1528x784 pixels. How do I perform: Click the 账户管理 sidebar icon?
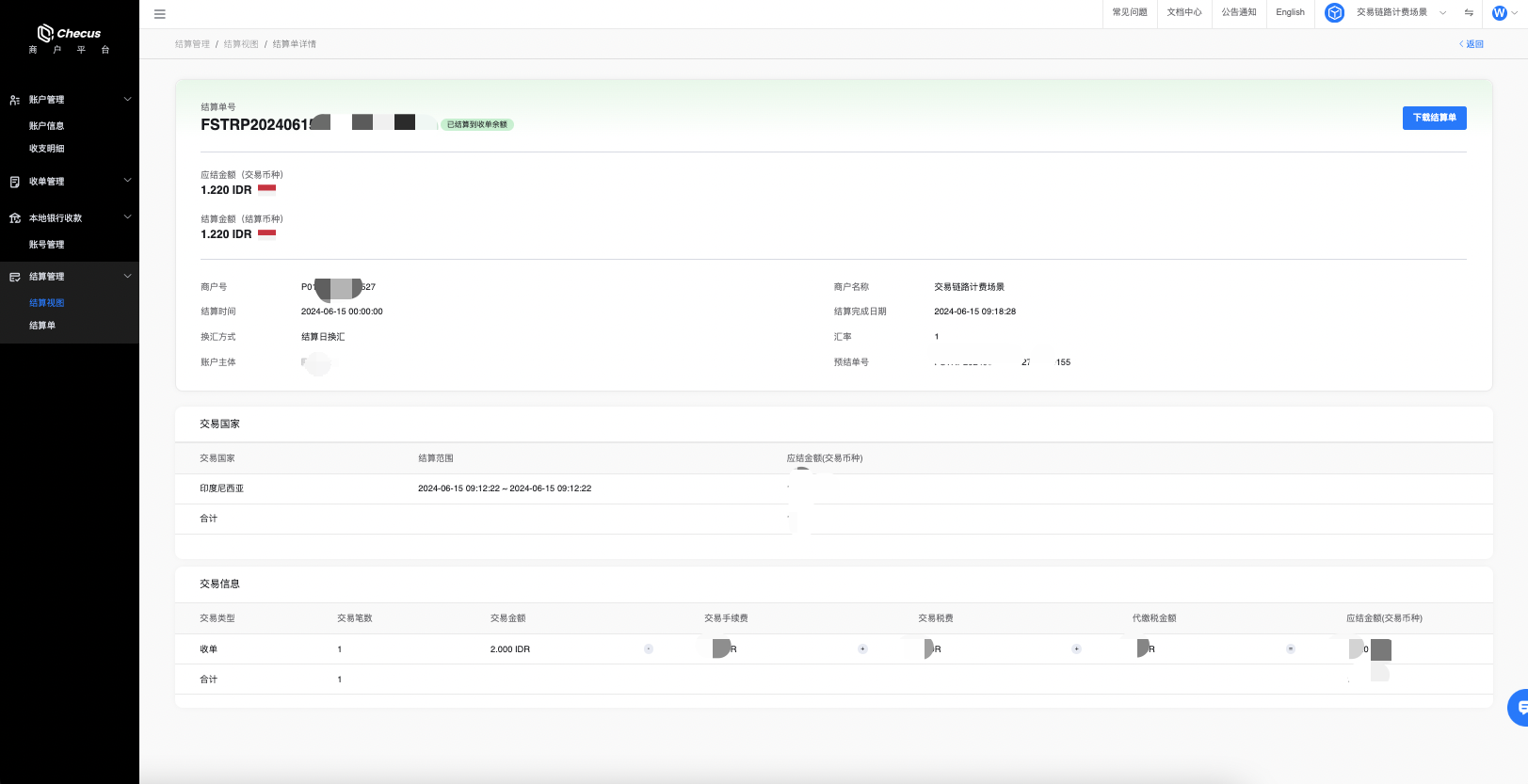tap(15, 100)
